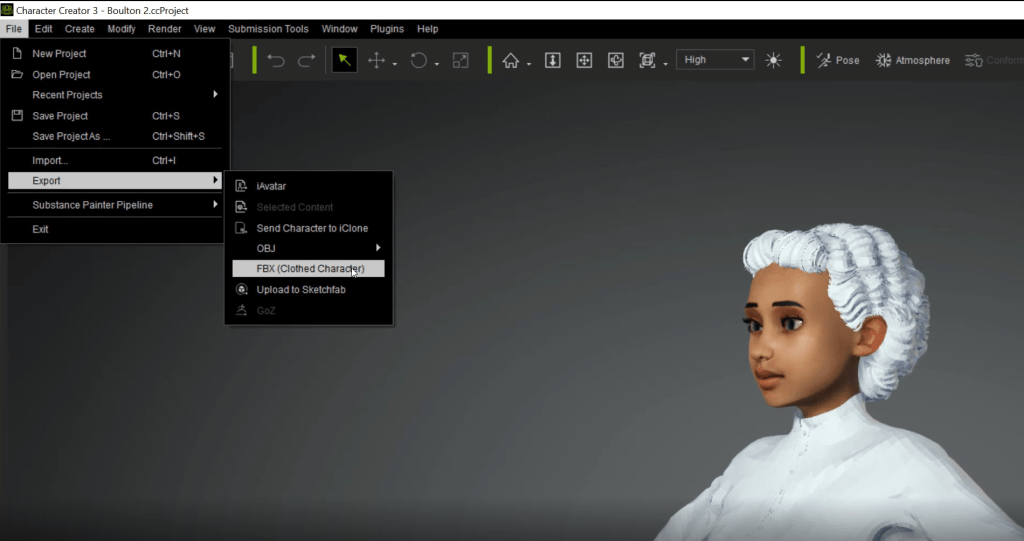This screenshot has width=1024, height=541.
Task: Open the Render menu
Action: pos(165,29)
